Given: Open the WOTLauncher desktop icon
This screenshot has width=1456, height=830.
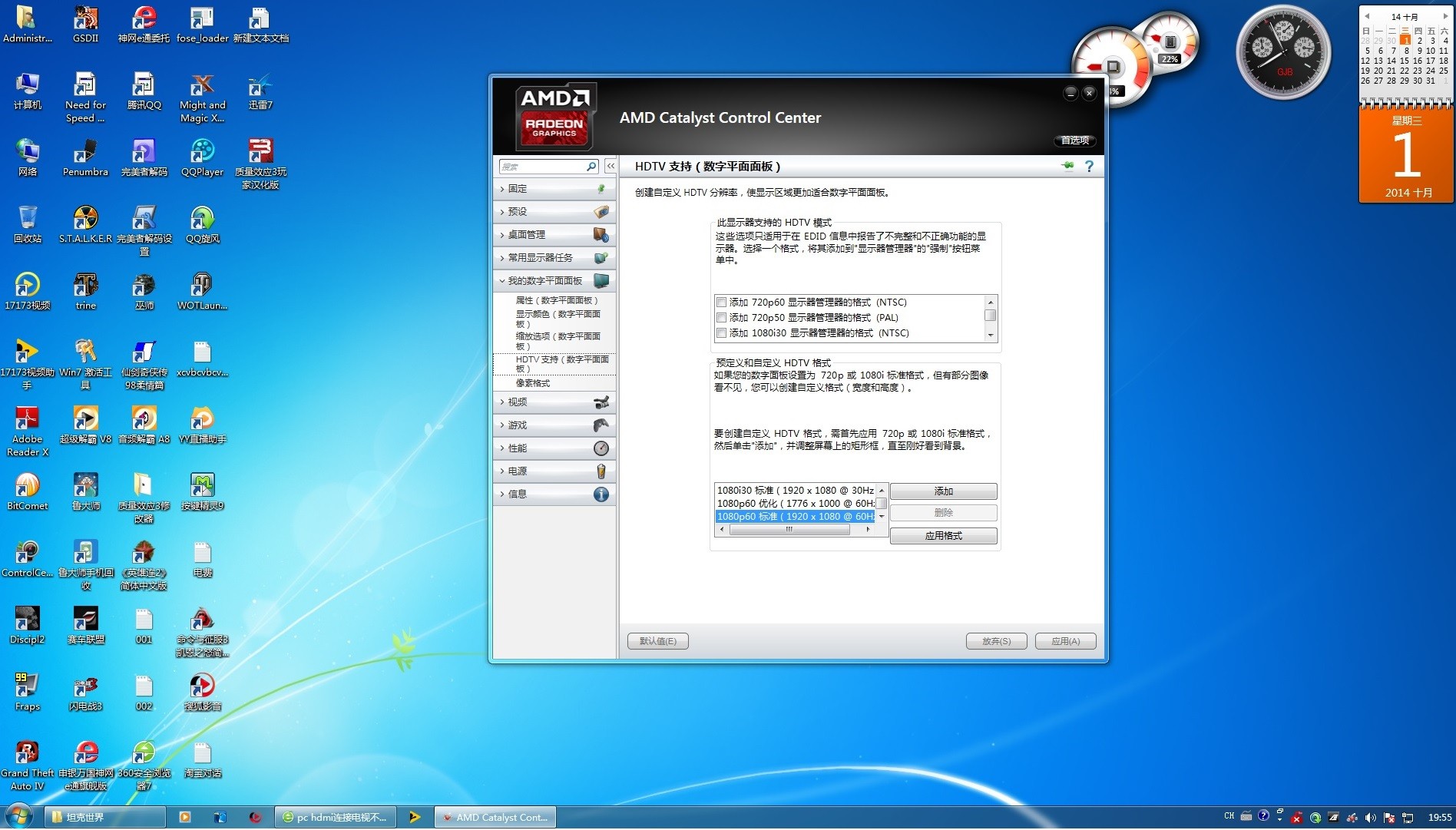Looking at the screenshot, I should pyautogui.click(x=202, y=292).
